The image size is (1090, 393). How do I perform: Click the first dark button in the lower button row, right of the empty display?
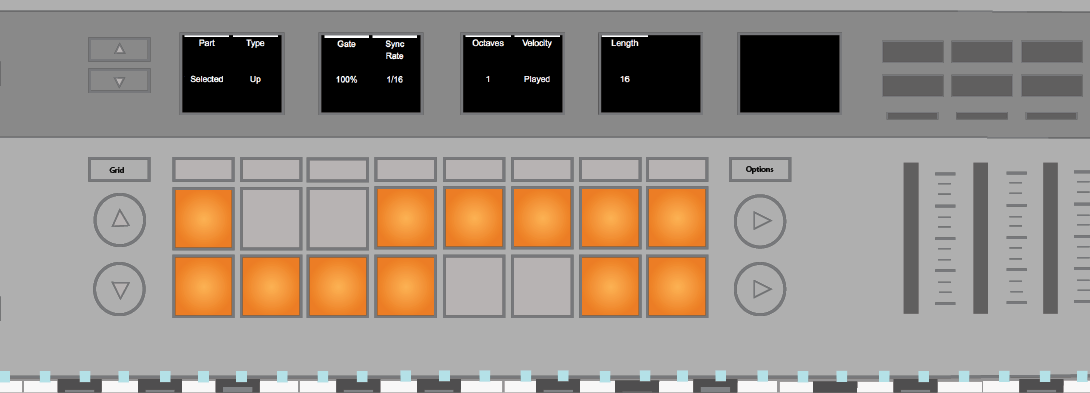pos(913,86)
